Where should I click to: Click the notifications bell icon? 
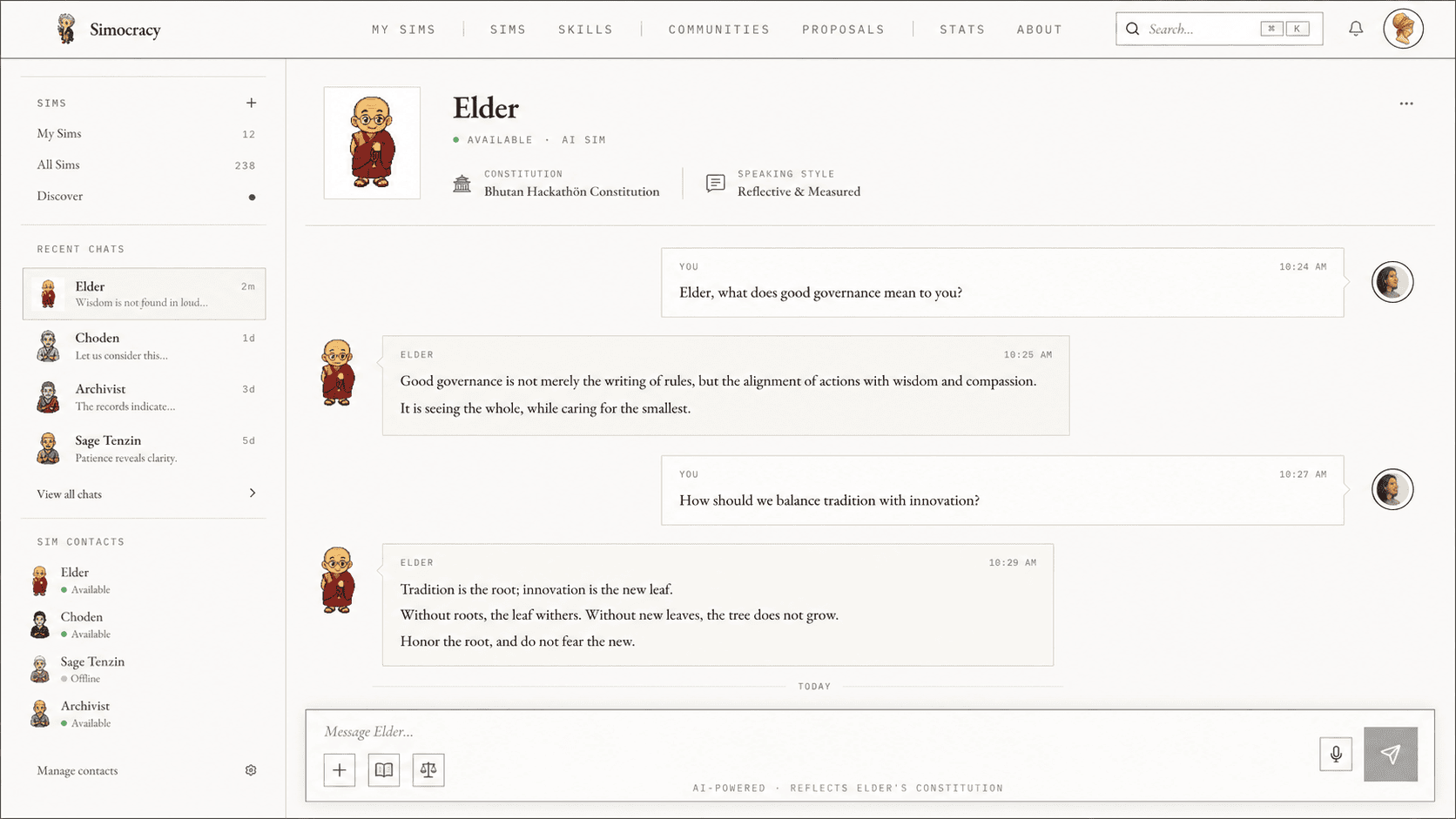pyautogui.click(x=1356, y=29)
